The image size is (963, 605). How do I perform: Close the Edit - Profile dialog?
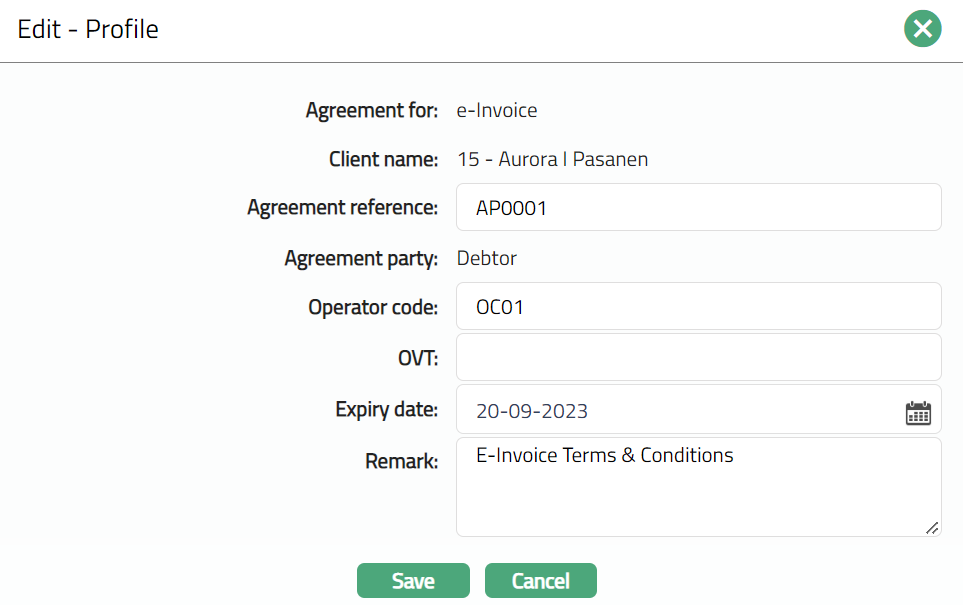pos(922,29)
